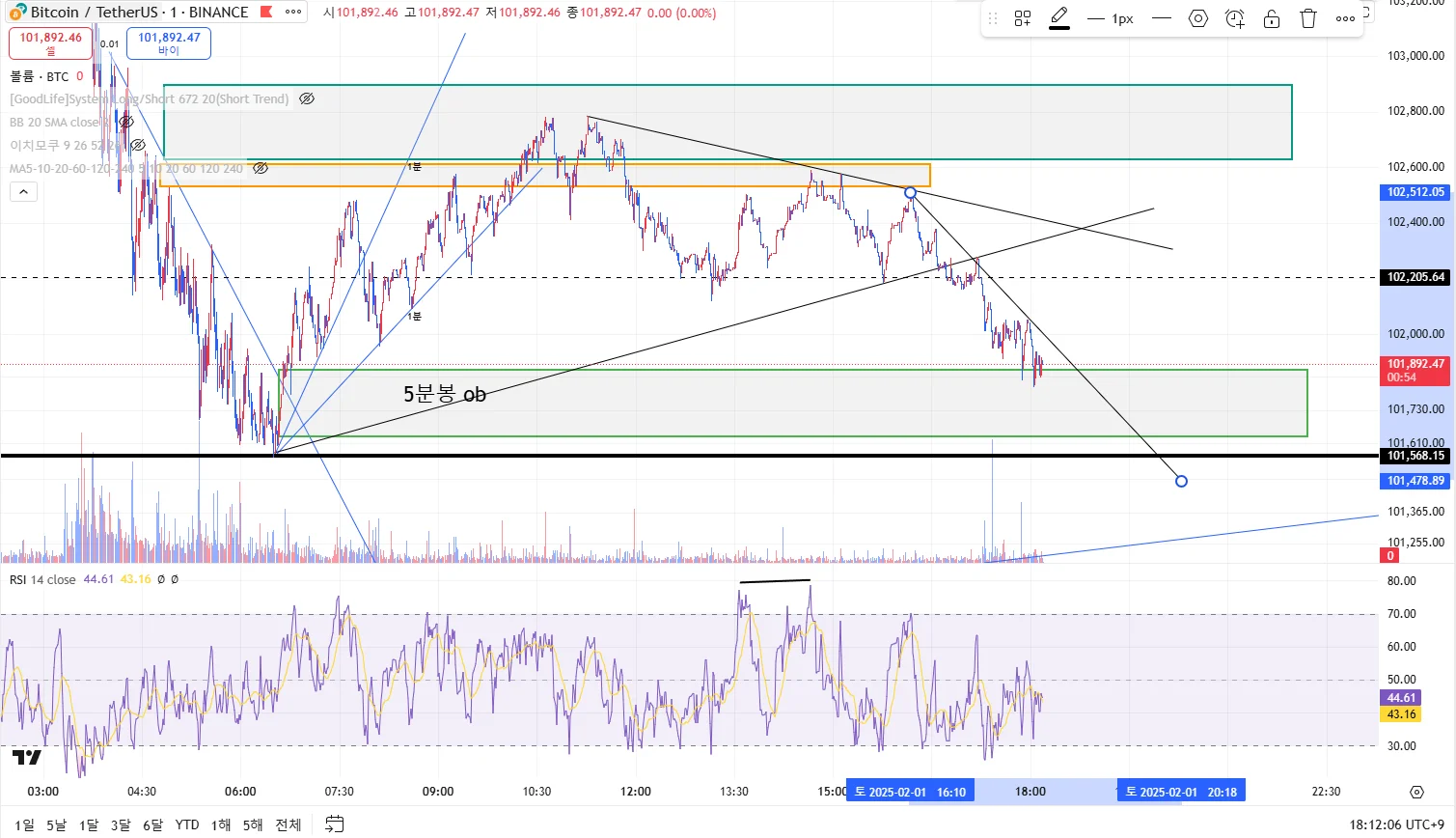
Task: Click the TradingView logo on the chart
Action: pos(27,758)
